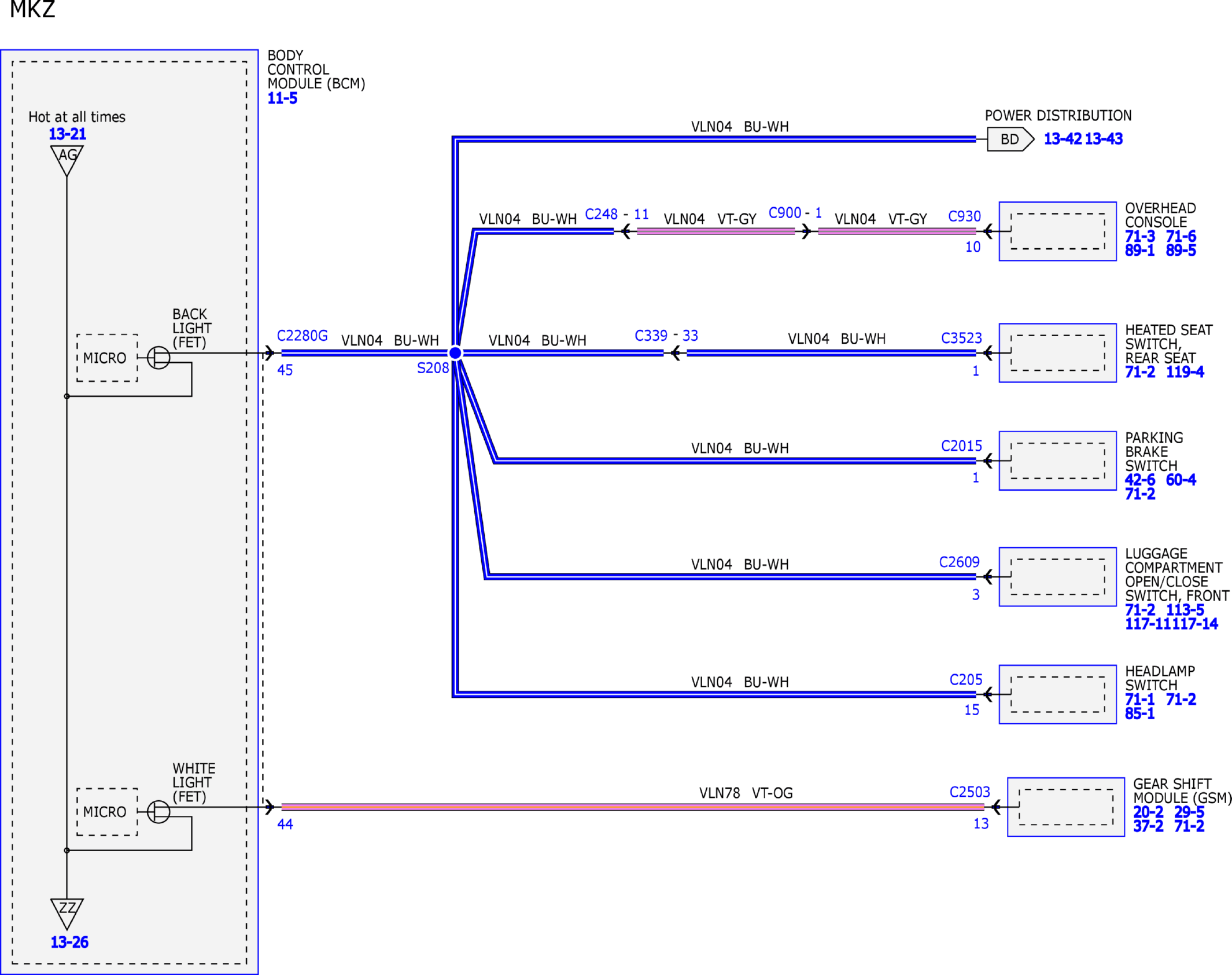The width and height of the screenshot is (1232, 975).
Task: Click the Back Light FET symbol
Action: pyautogui.click(x=158, y=358)
